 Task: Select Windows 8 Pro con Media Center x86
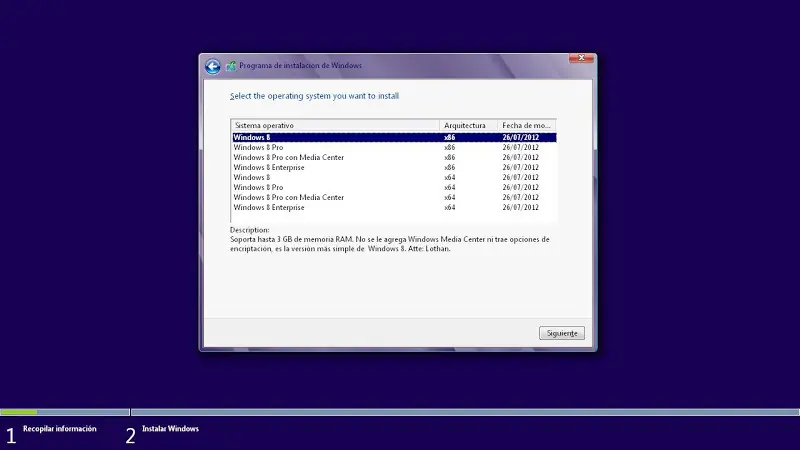[394, 157]
